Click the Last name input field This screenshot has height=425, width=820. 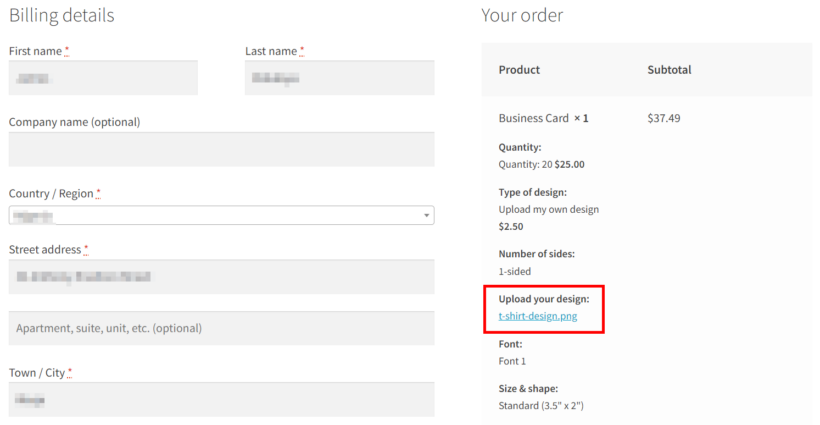point(339,77)
